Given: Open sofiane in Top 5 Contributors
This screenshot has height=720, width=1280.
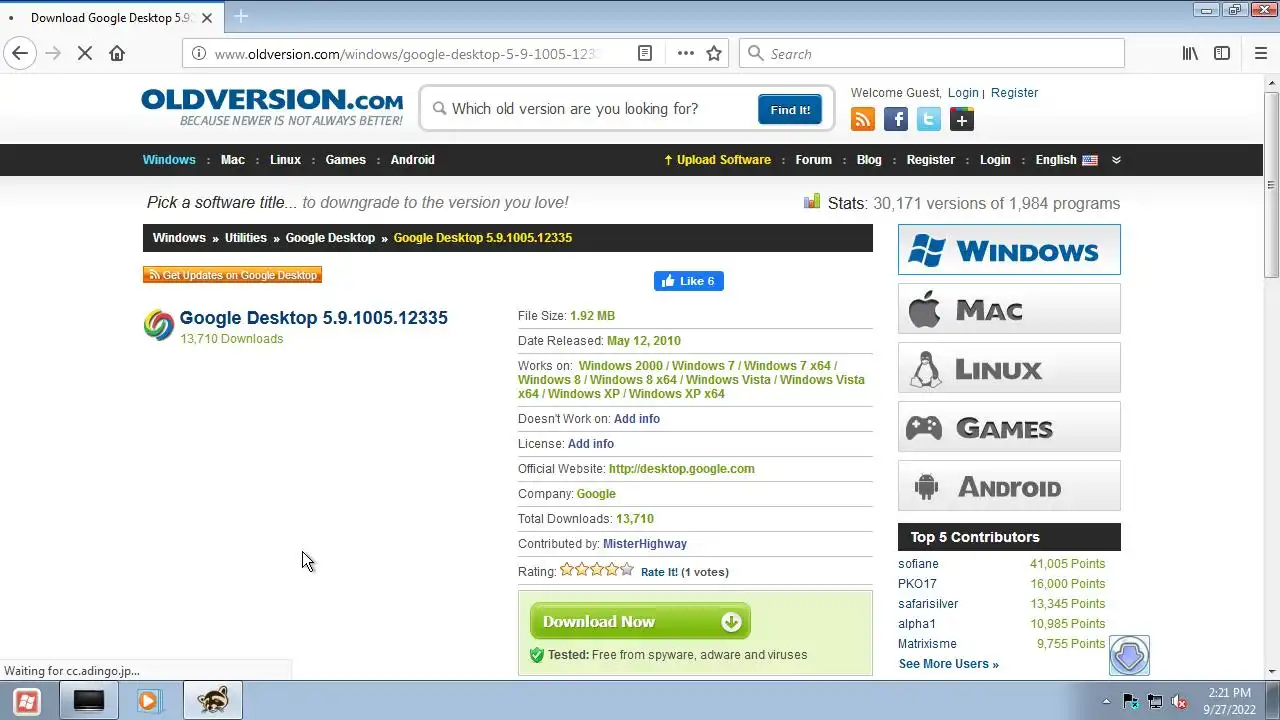Looking at the screenshot, I should coord(918,564).
